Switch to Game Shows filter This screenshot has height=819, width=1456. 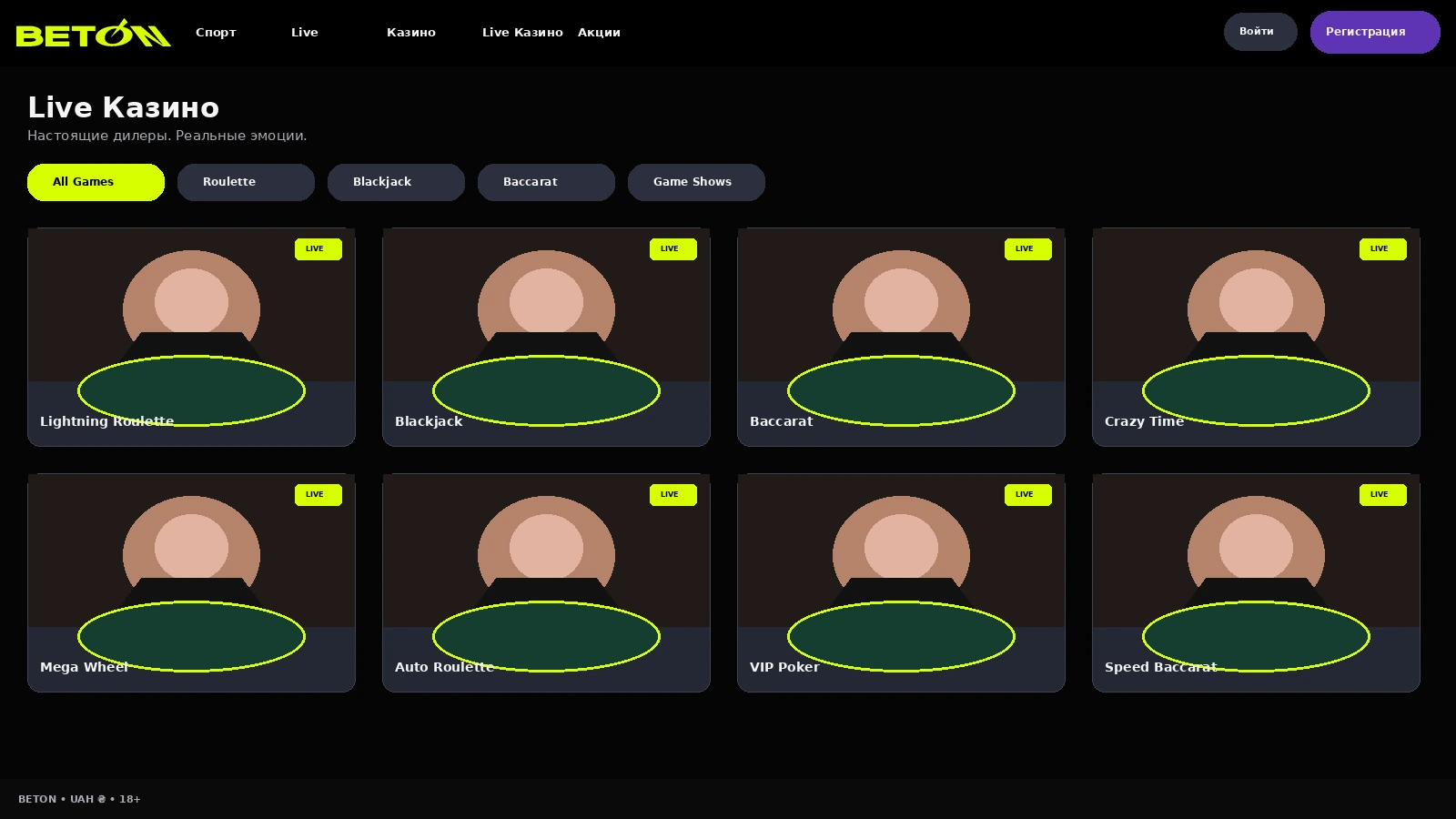696,182
